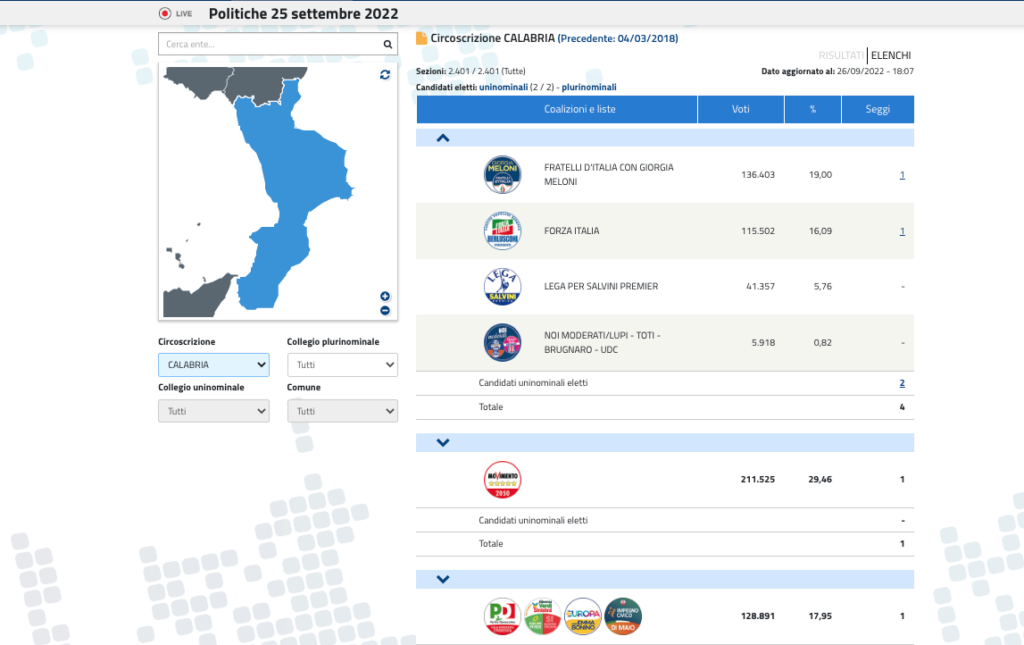This screenshot has height=645, width=1024.
Task: Click the 41.357 votes value
Action: 761,287
